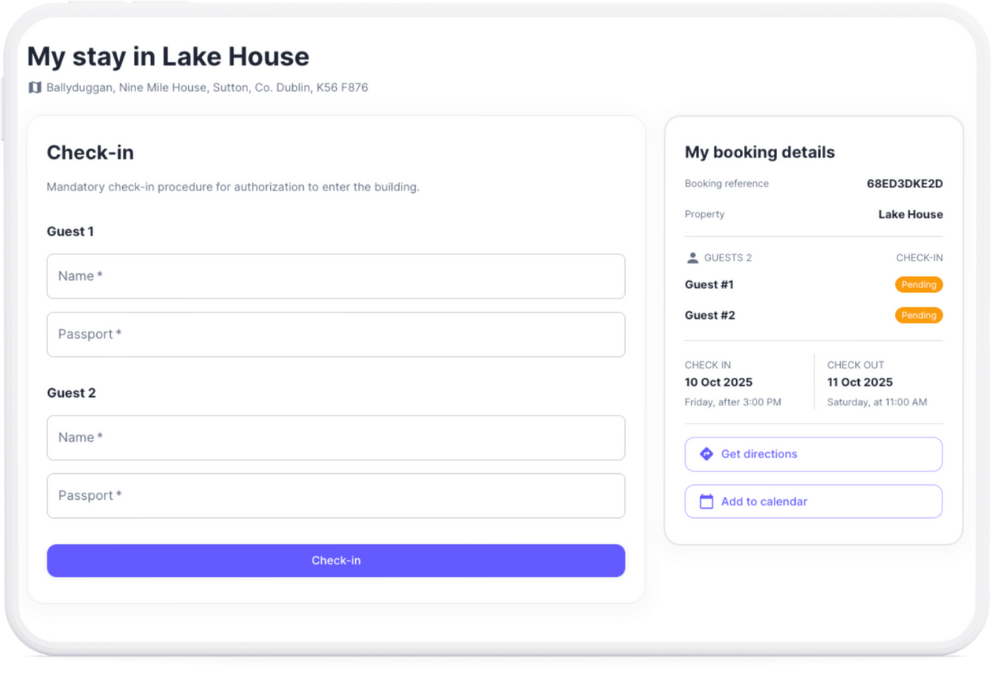Click the Passport field for Guest 1
992x673 pixels.
click(336, 334)
